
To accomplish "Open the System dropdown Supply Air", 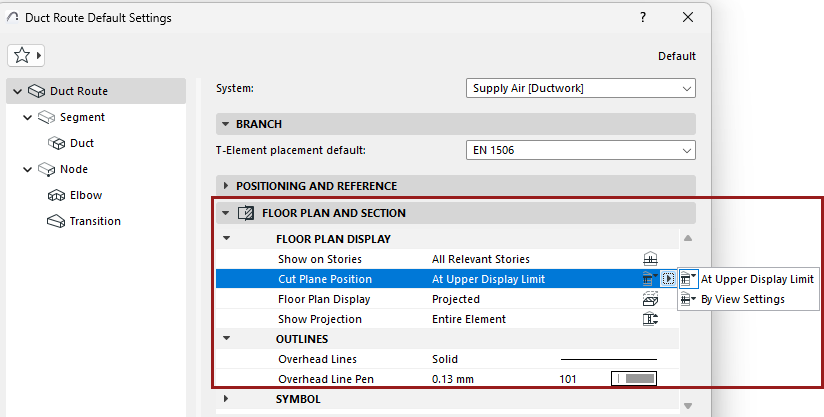I will coord(581,88).
